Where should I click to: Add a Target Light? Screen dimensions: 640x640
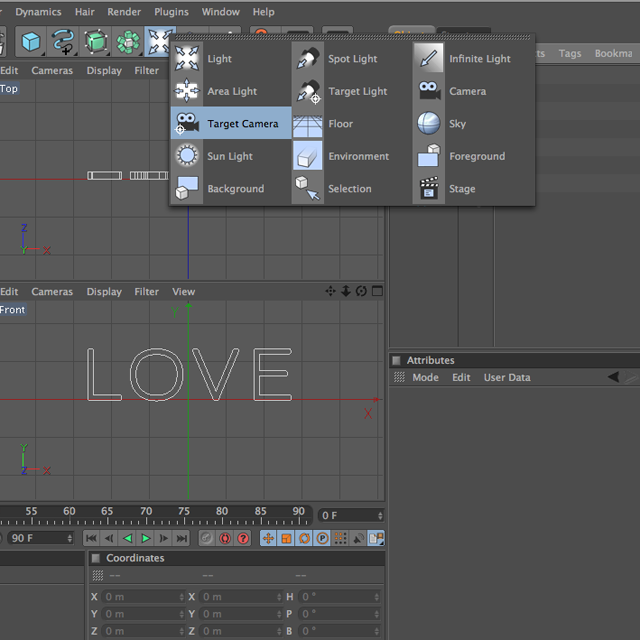(x=351, y=91)
